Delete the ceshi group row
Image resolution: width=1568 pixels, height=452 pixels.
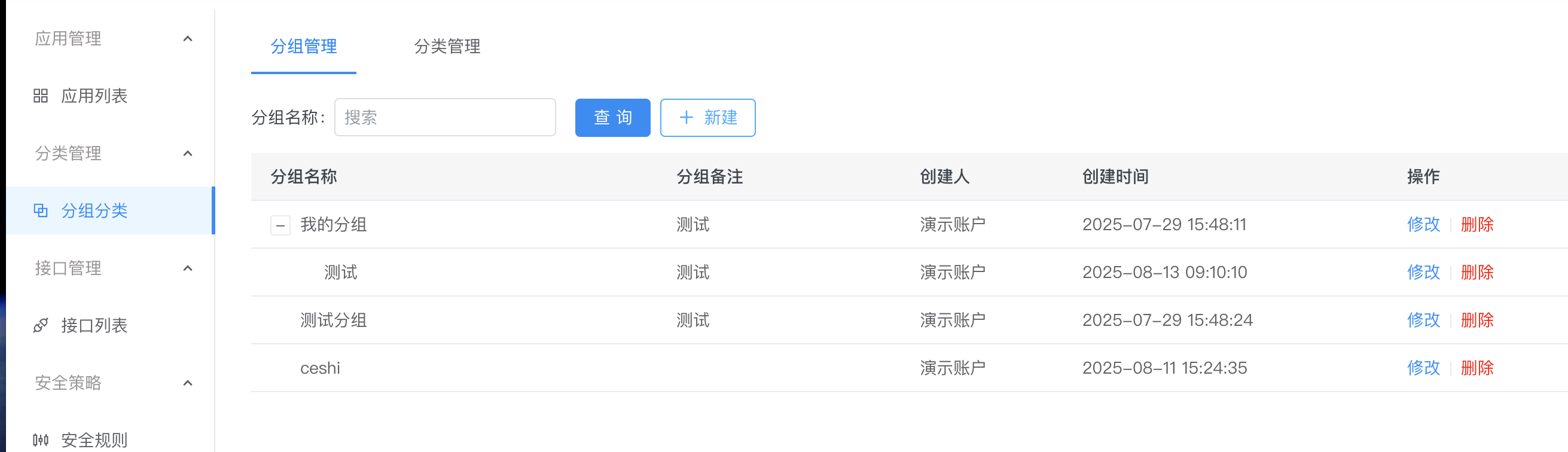point(1477,368)
